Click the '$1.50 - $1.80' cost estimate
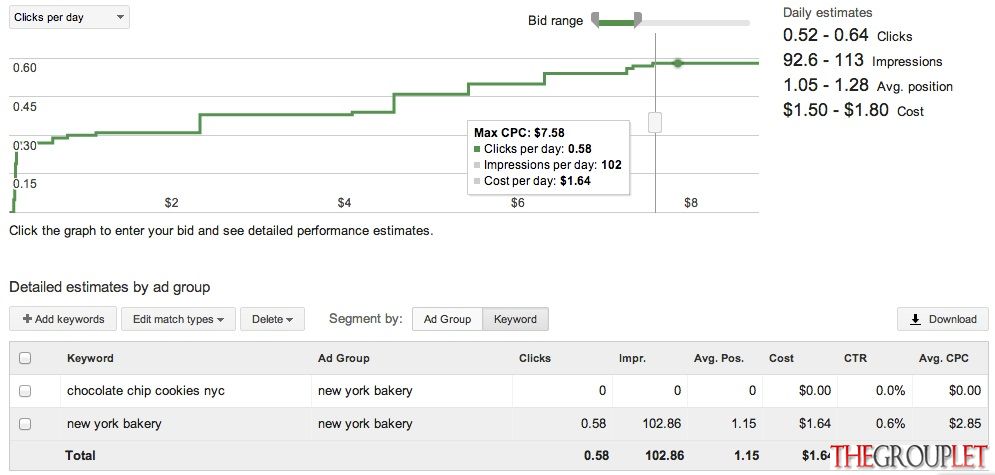This screenshot has height=475, width=995. [836, 110]
